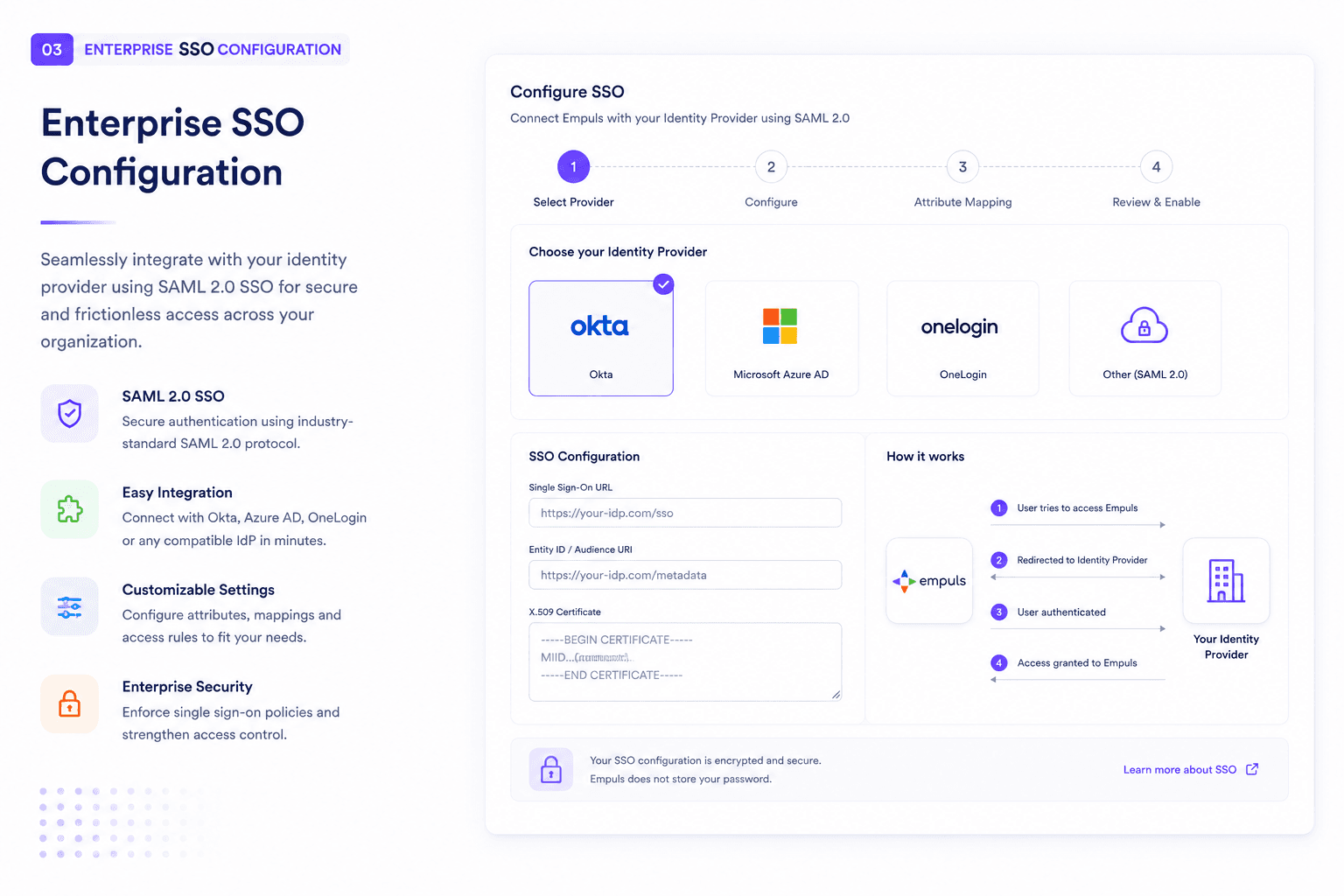Choose the Microsoft Azure AD logo card
This screenshot has height=896, width=1344.
781,338
